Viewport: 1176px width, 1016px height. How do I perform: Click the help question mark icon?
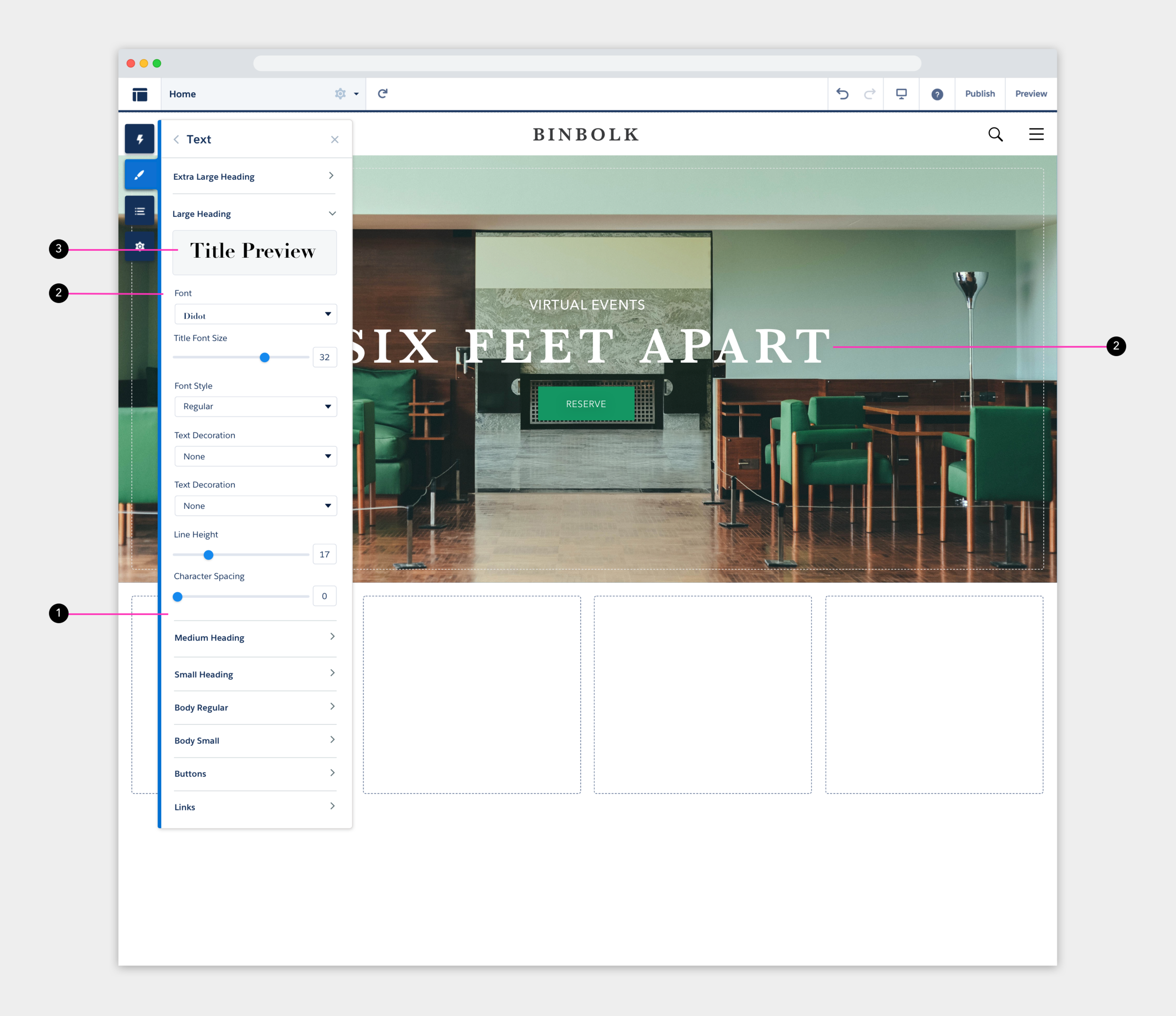point(937,94)
